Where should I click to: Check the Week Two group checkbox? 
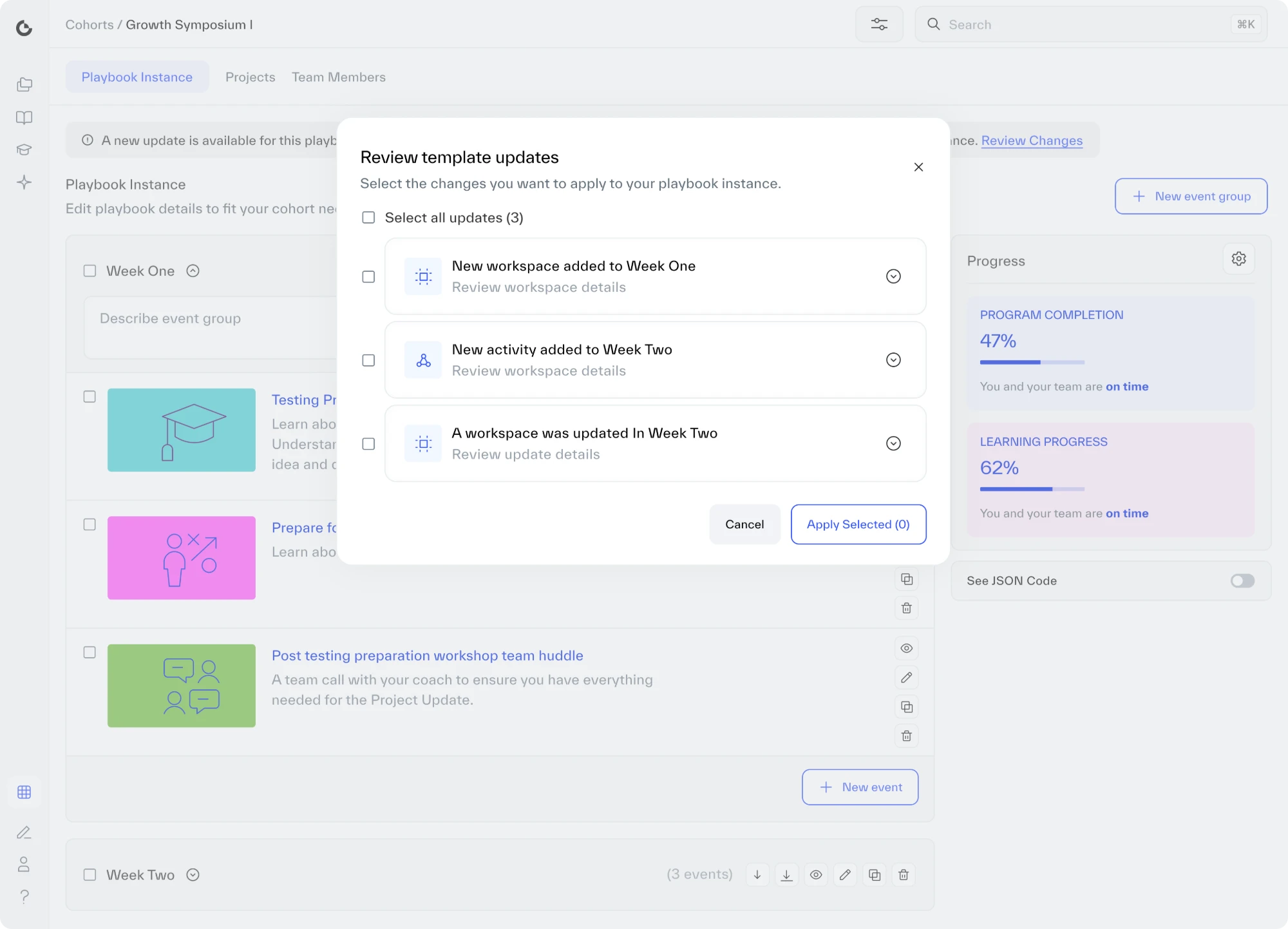[90, 874]
